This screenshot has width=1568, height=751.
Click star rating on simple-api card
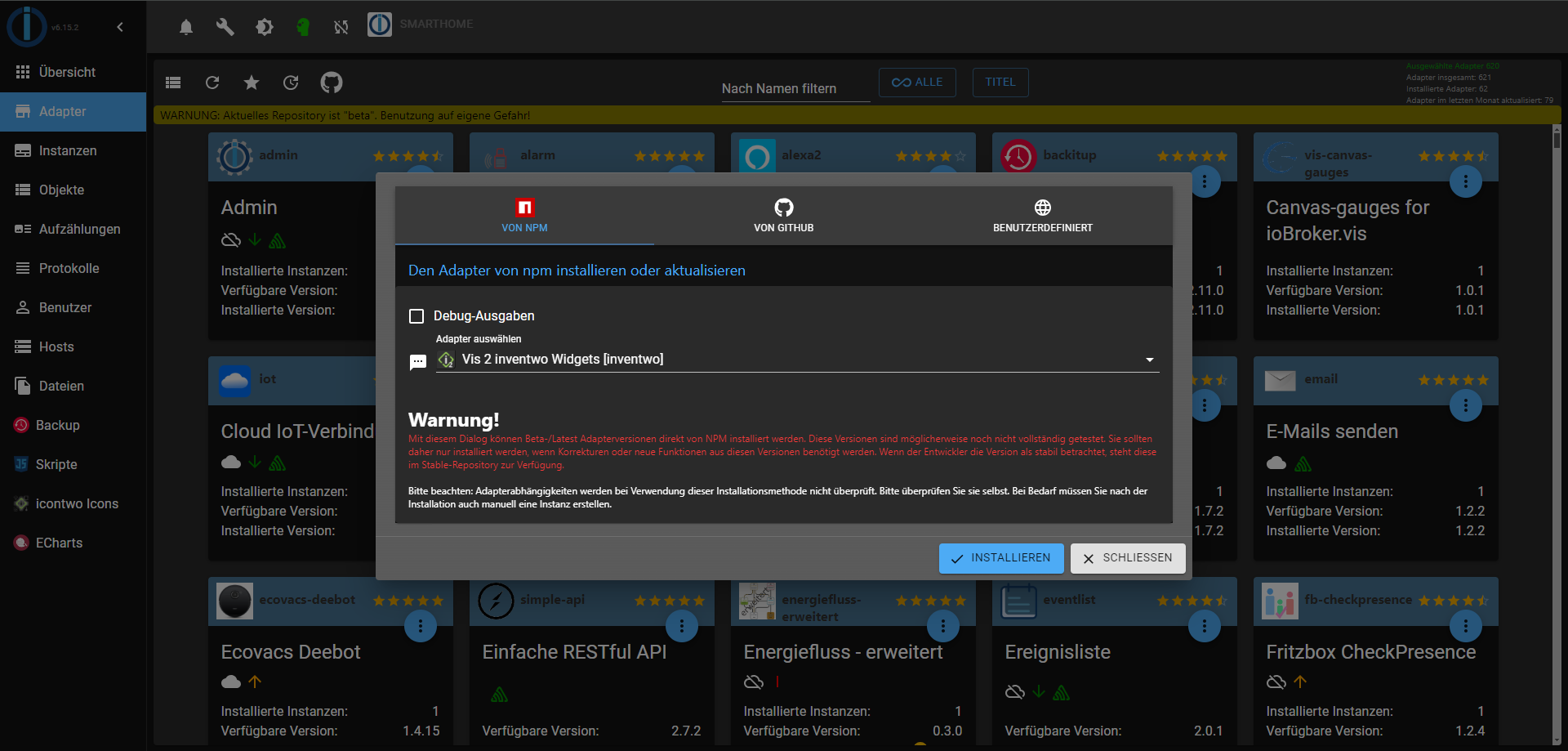pos(670,601)
